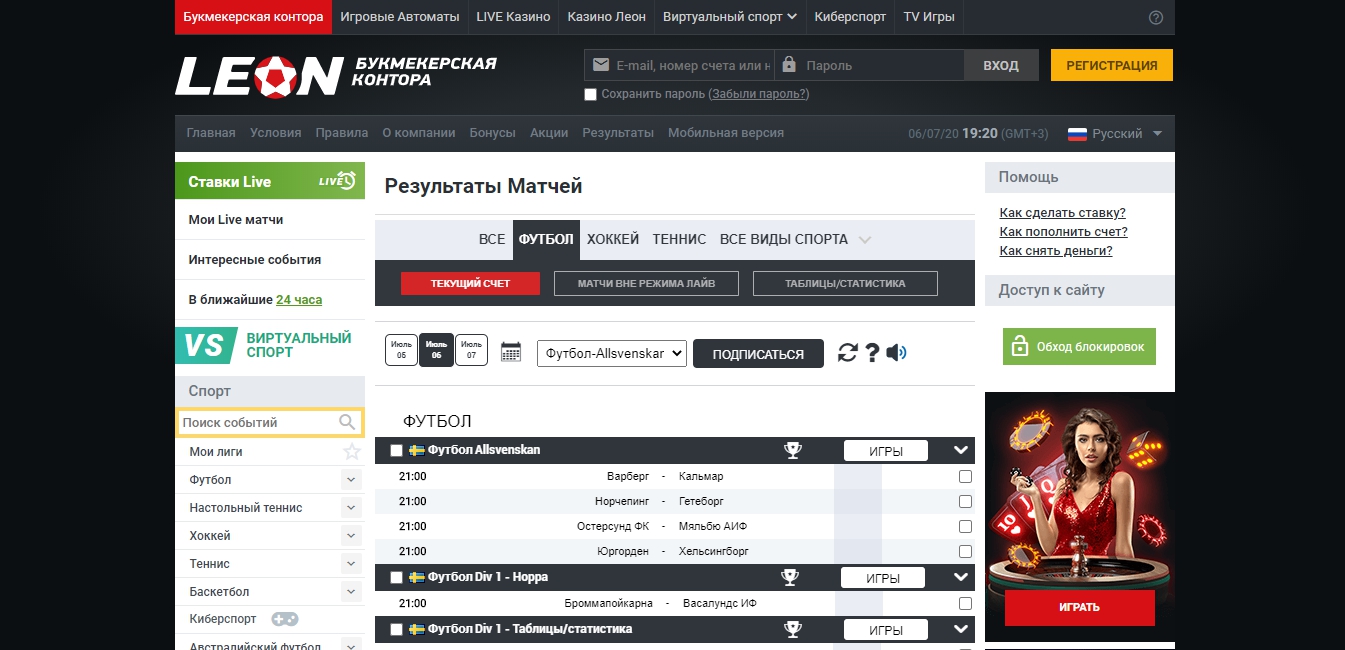Viewport: 1345px width, 650px height.
Task: Open the Как сделать ставку? link
Action: click(x=1063, y=213)
